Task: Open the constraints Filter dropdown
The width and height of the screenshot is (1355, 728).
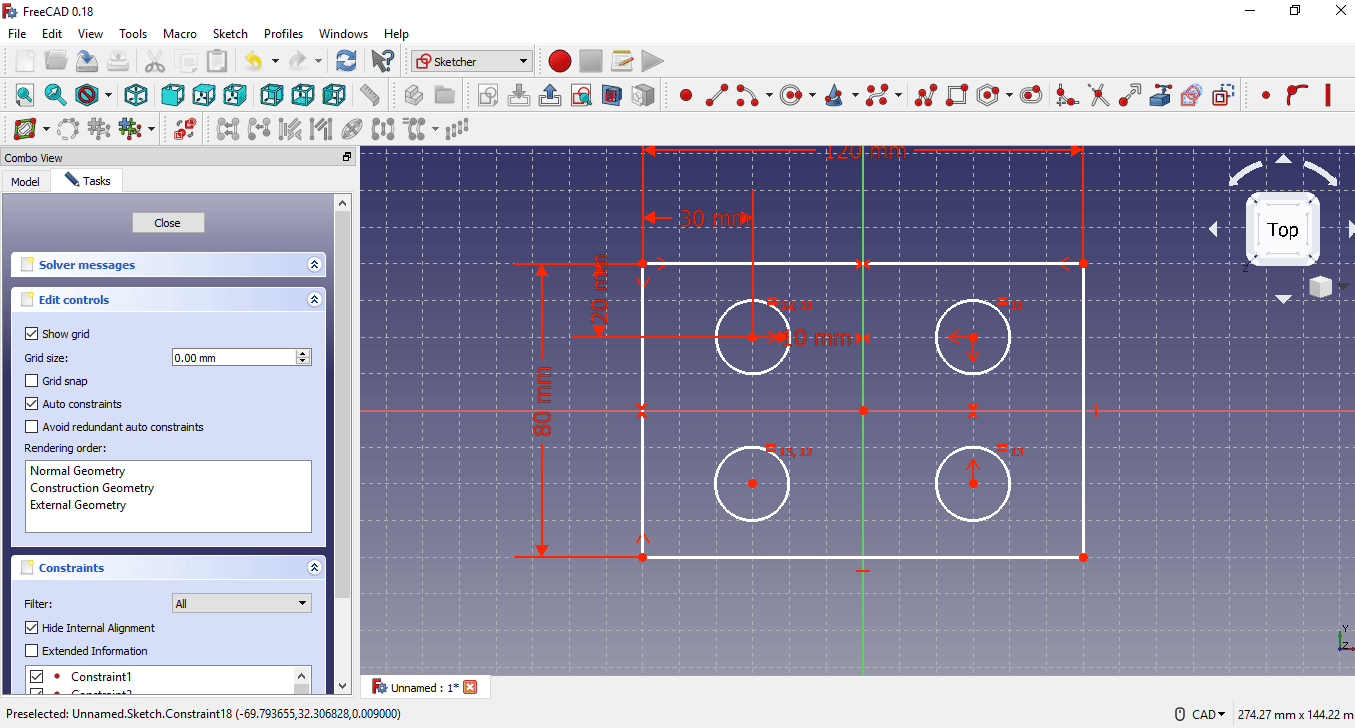Action: (241, 603)
